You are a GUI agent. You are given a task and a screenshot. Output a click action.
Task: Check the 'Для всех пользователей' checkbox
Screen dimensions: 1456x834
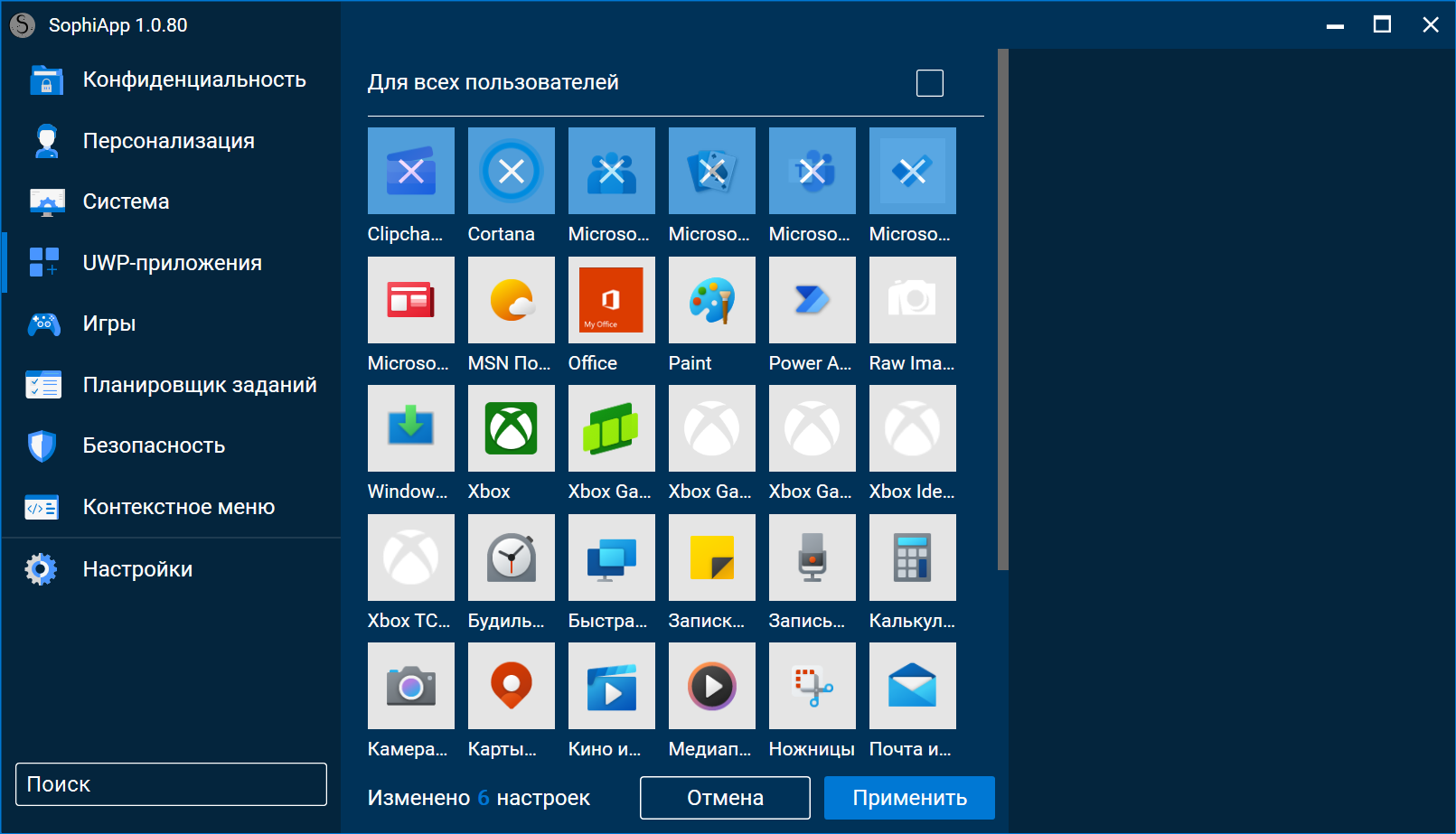(930, 83)
